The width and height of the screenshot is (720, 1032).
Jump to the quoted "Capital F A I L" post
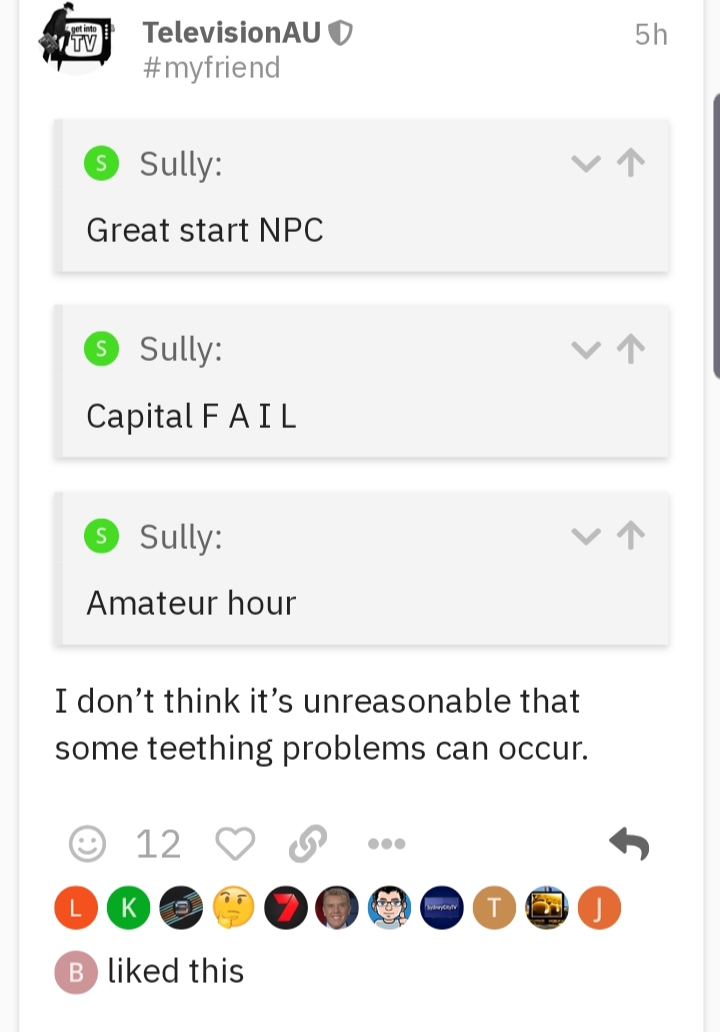click(x=631, y=349)
